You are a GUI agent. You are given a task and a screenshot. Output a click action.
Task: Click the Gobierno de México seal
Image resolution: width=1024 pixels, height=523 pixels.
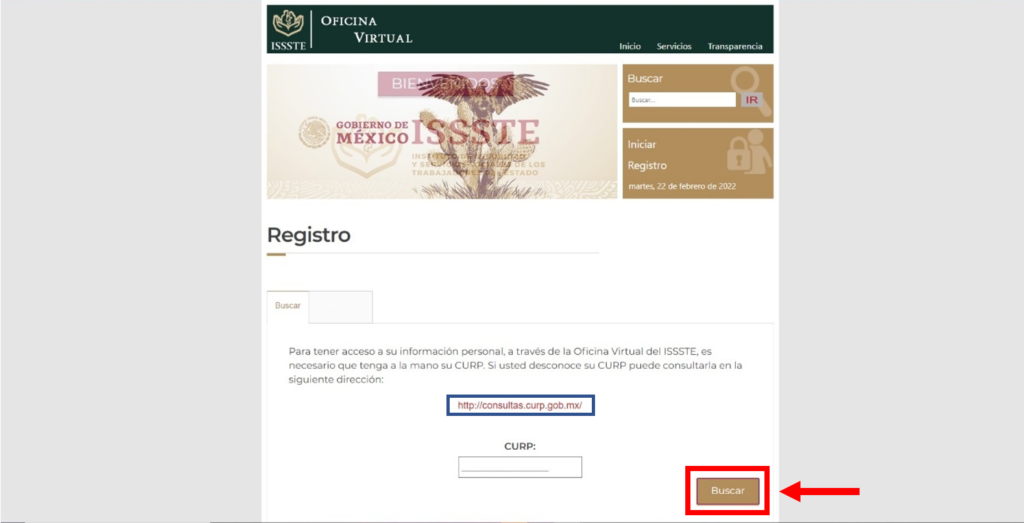click(x=314, y=133)
